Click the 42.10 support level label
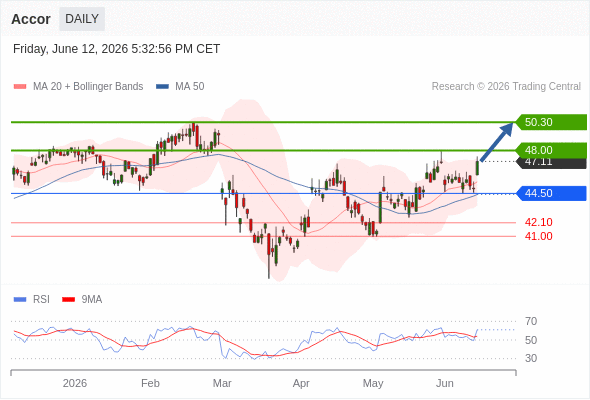 (538, 222)
